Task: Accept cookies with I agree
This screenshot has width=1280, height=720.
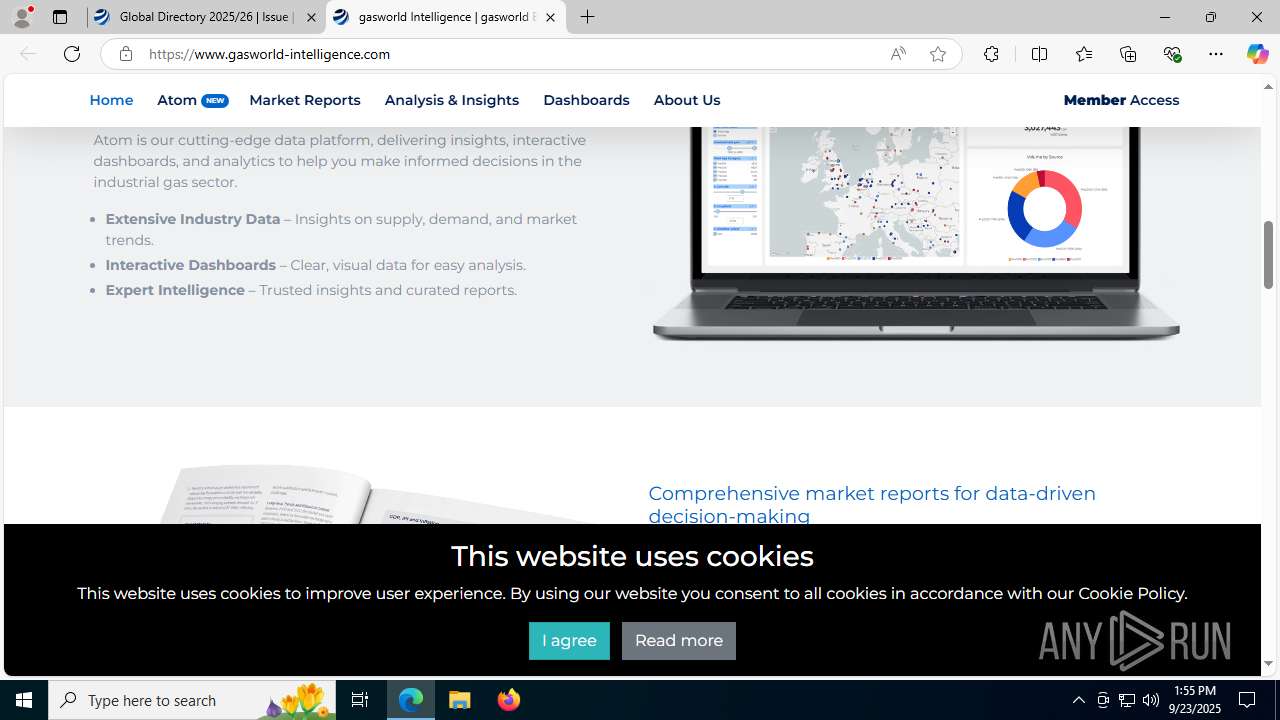Action: tap(569, 641)
